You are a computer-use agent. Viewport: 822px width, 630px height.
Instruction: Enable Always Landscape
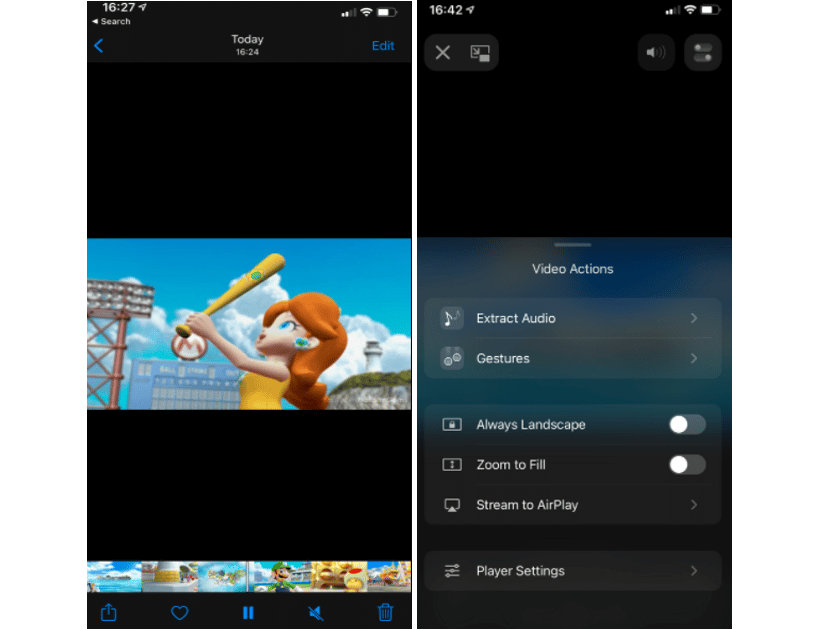tap(687, 424)
